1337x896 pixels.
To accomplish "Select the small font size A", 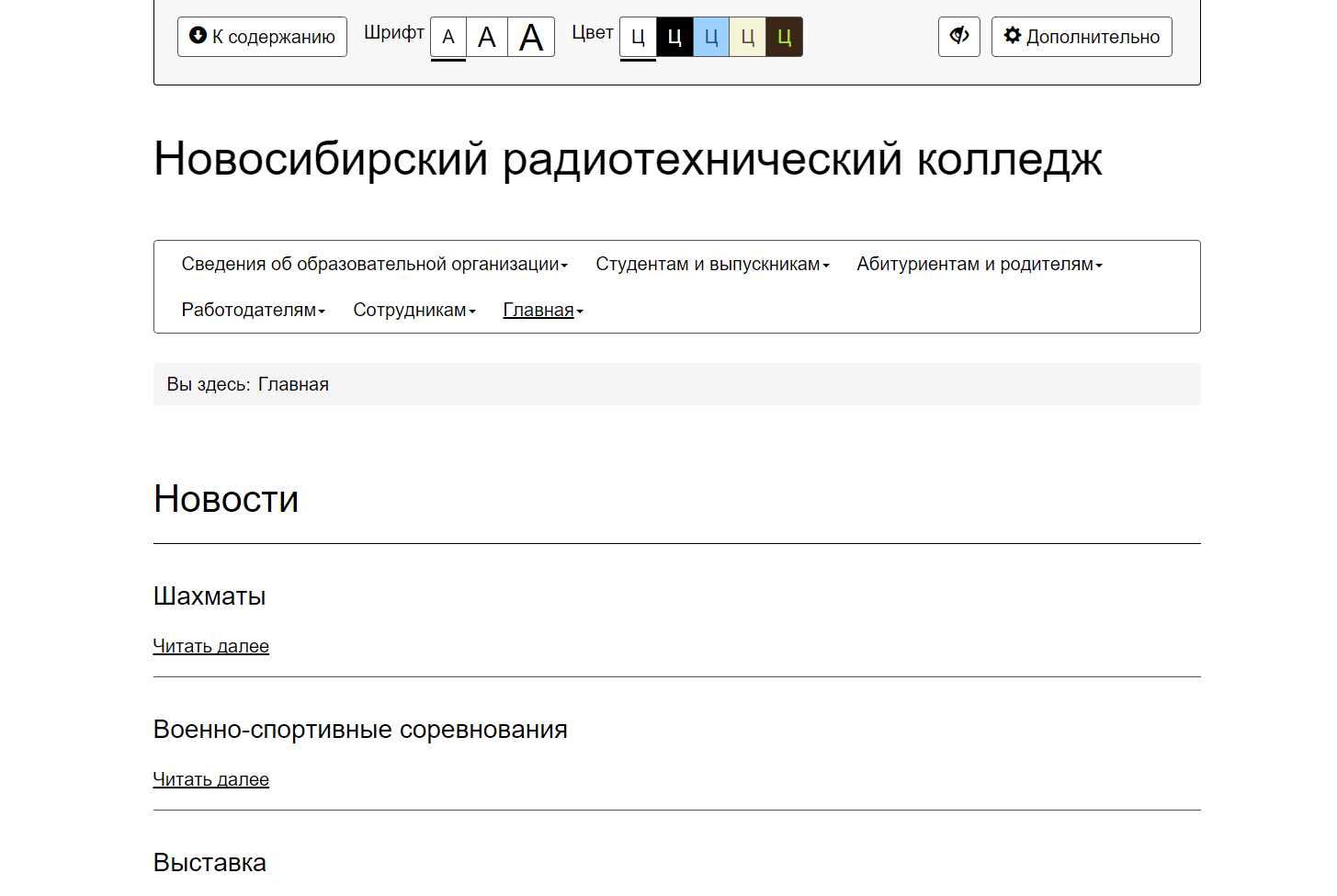I will click(448, 37).
